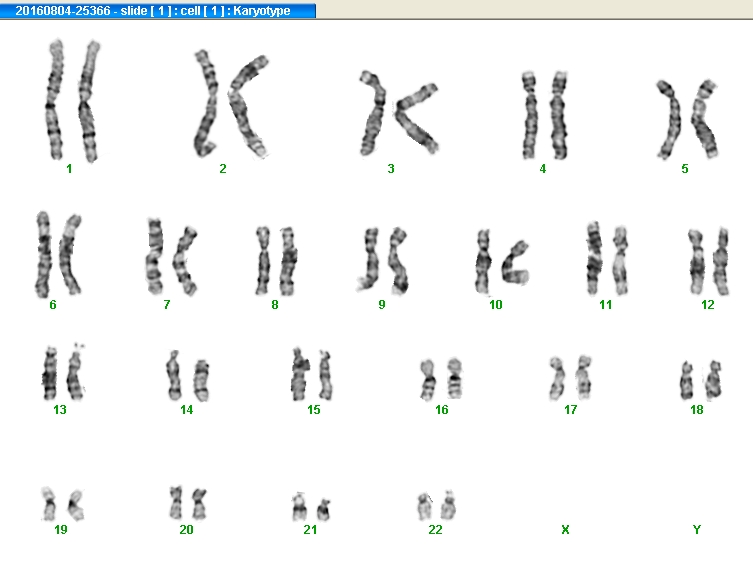The image size is (753, 586).
Task: Select the chromosome 1 pair image
Action: 73,101
